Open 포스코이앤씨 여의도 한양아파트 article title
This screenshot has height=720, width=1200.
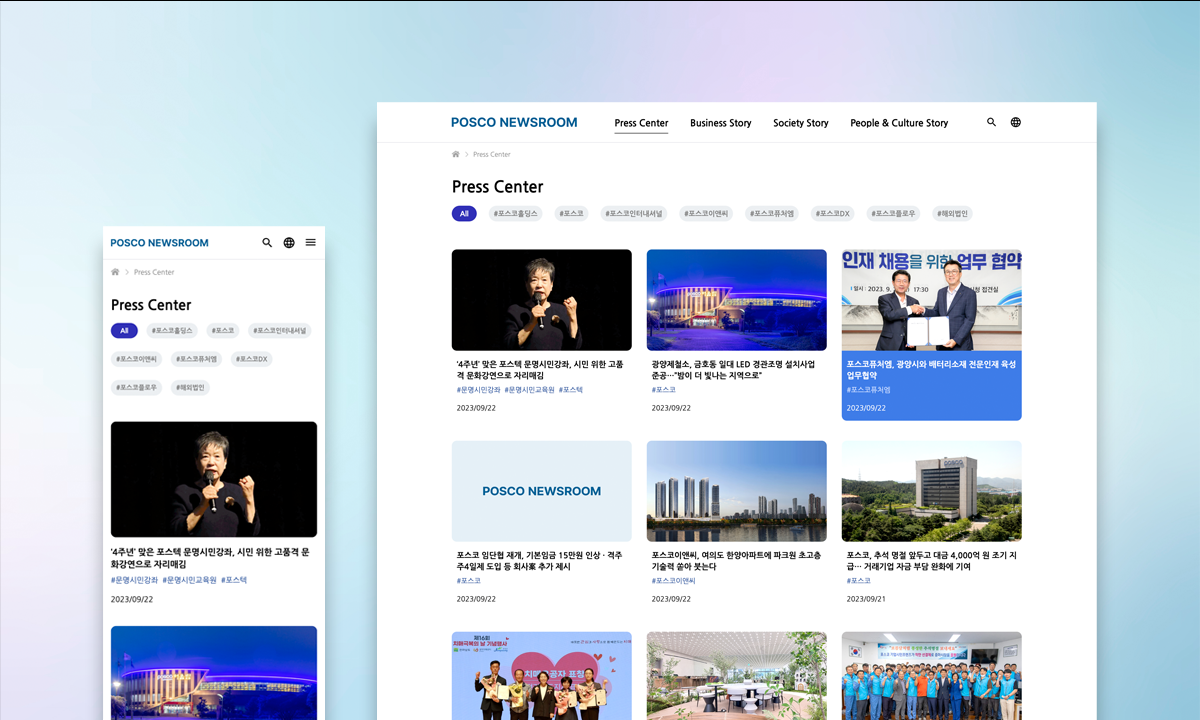click(736, 561)
